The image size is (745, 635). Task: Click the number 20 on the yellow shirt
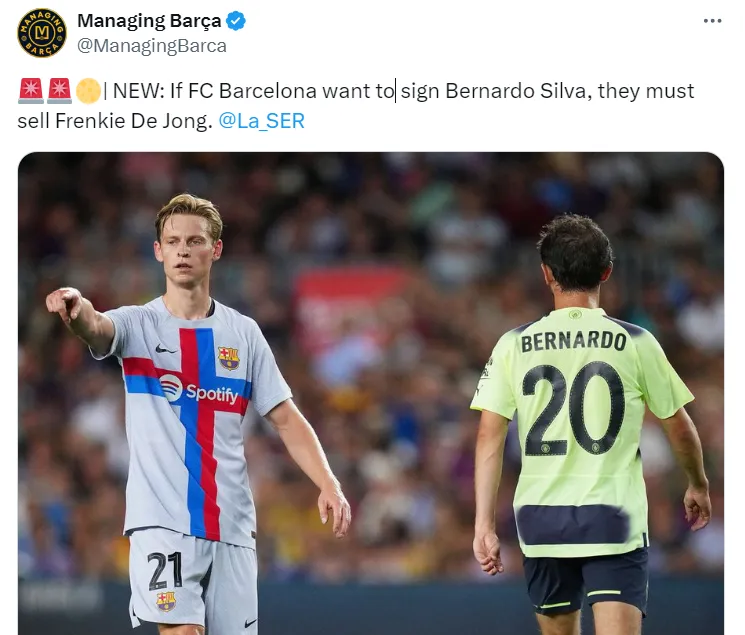[x=573, y=409]
